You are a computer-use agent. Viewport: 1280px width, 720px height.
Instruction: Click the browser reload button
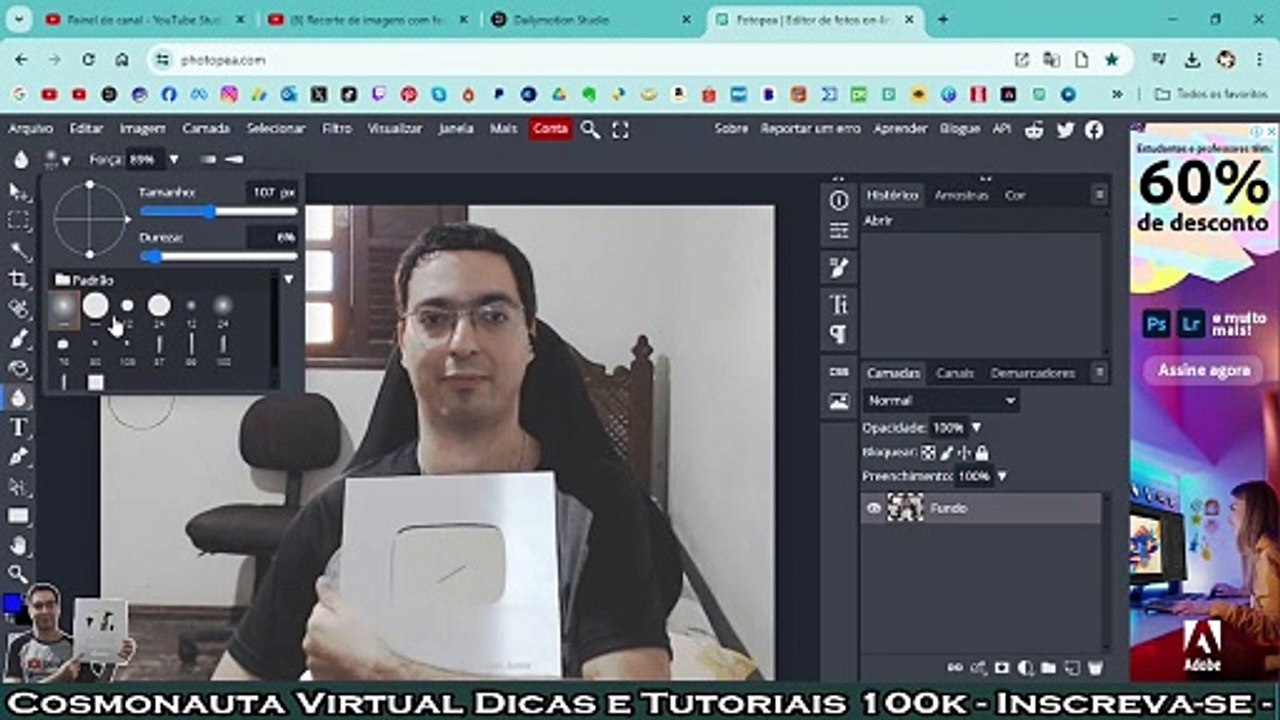[89, 60]
